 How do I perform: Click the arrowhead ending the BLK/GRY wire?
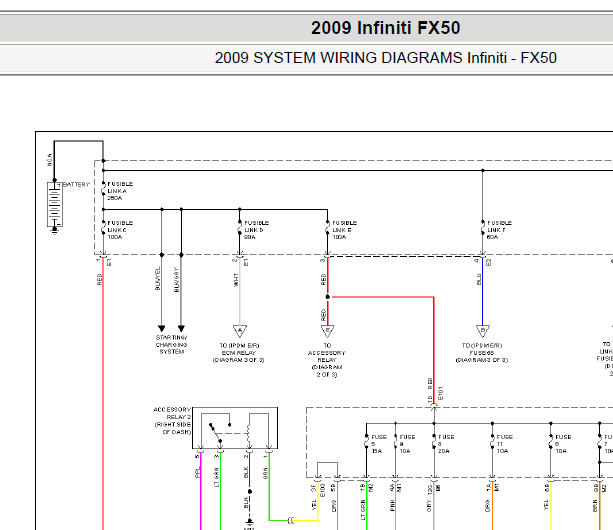point(181,328)
